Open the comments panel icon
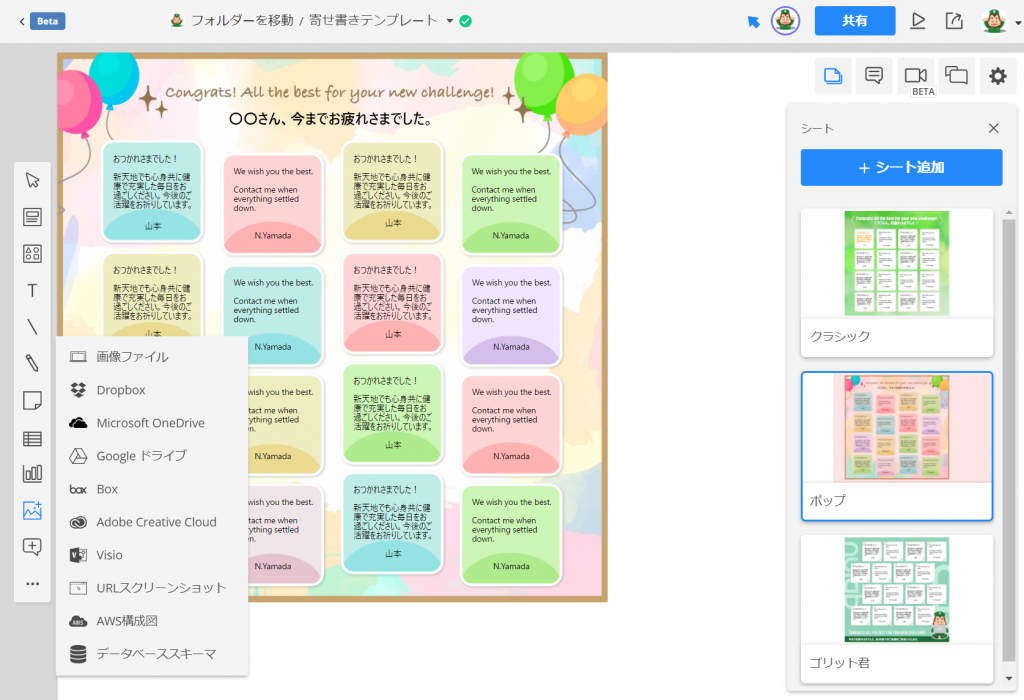This screenshot has height=700, width=1024. tap(873, 76)
